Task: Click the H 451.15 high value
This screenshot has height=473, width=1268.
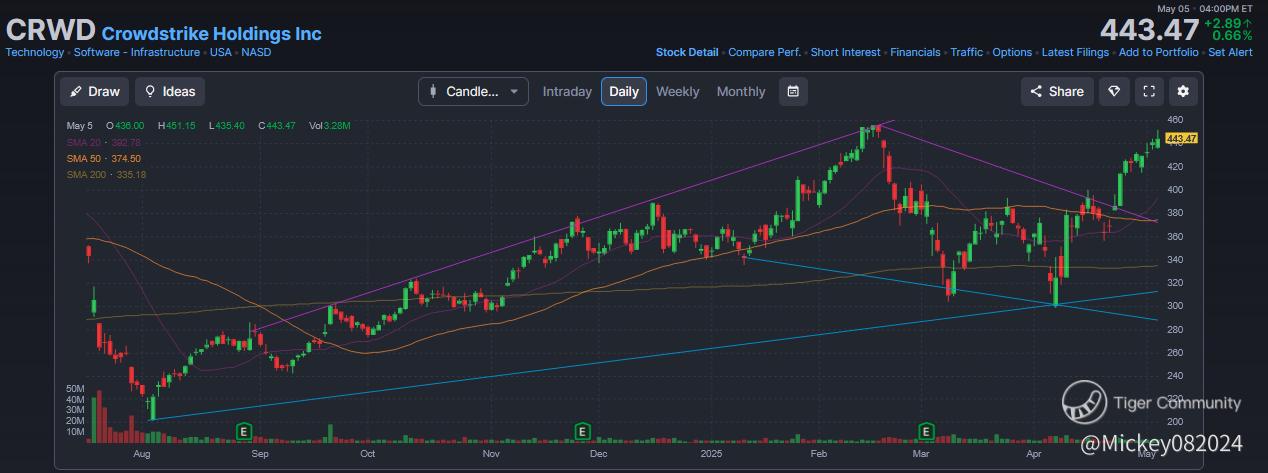Action: point(177,126)
